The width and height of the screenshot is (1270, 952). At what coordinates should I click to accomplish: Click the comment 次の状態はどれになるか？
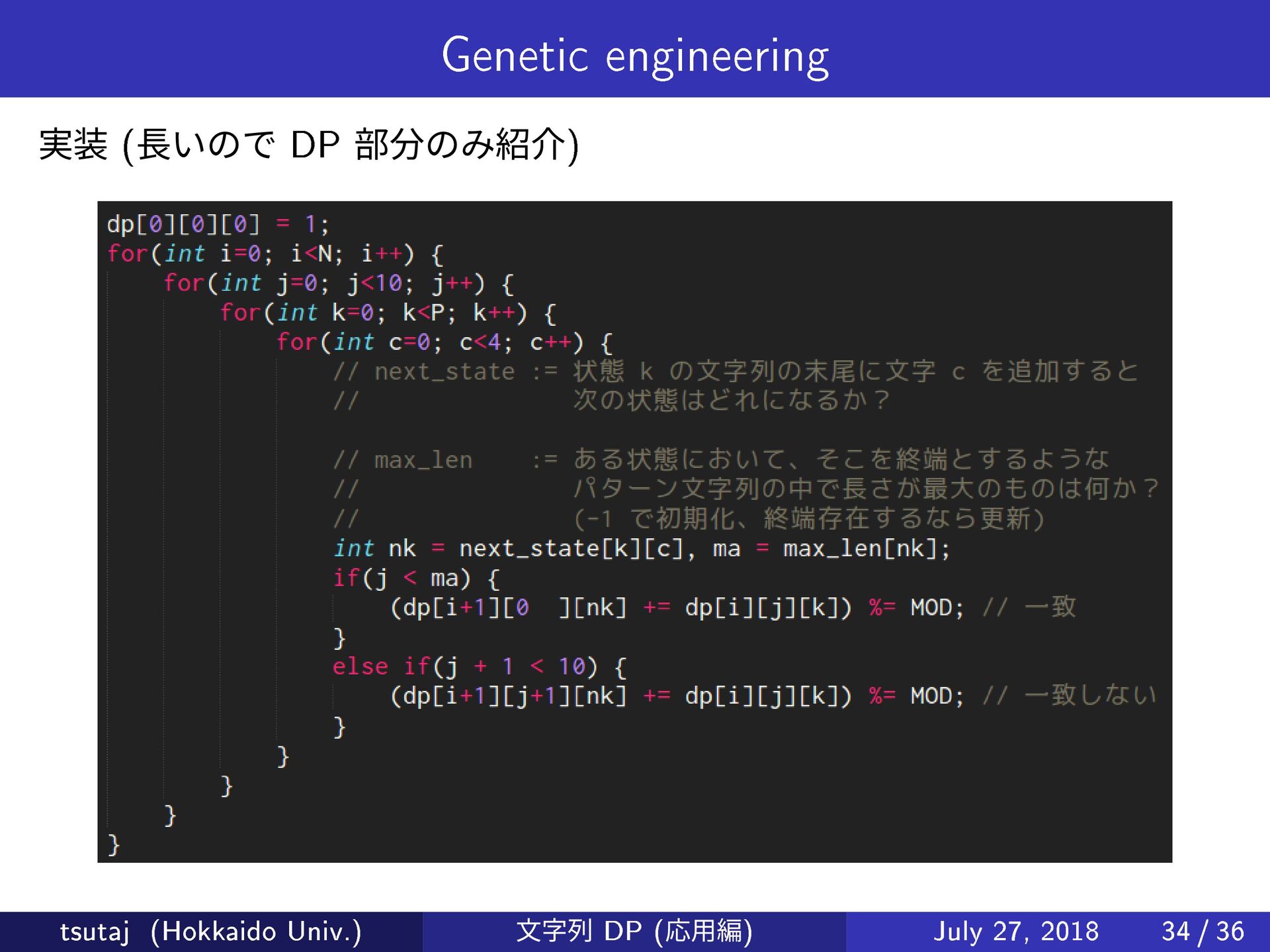(731, 401)
